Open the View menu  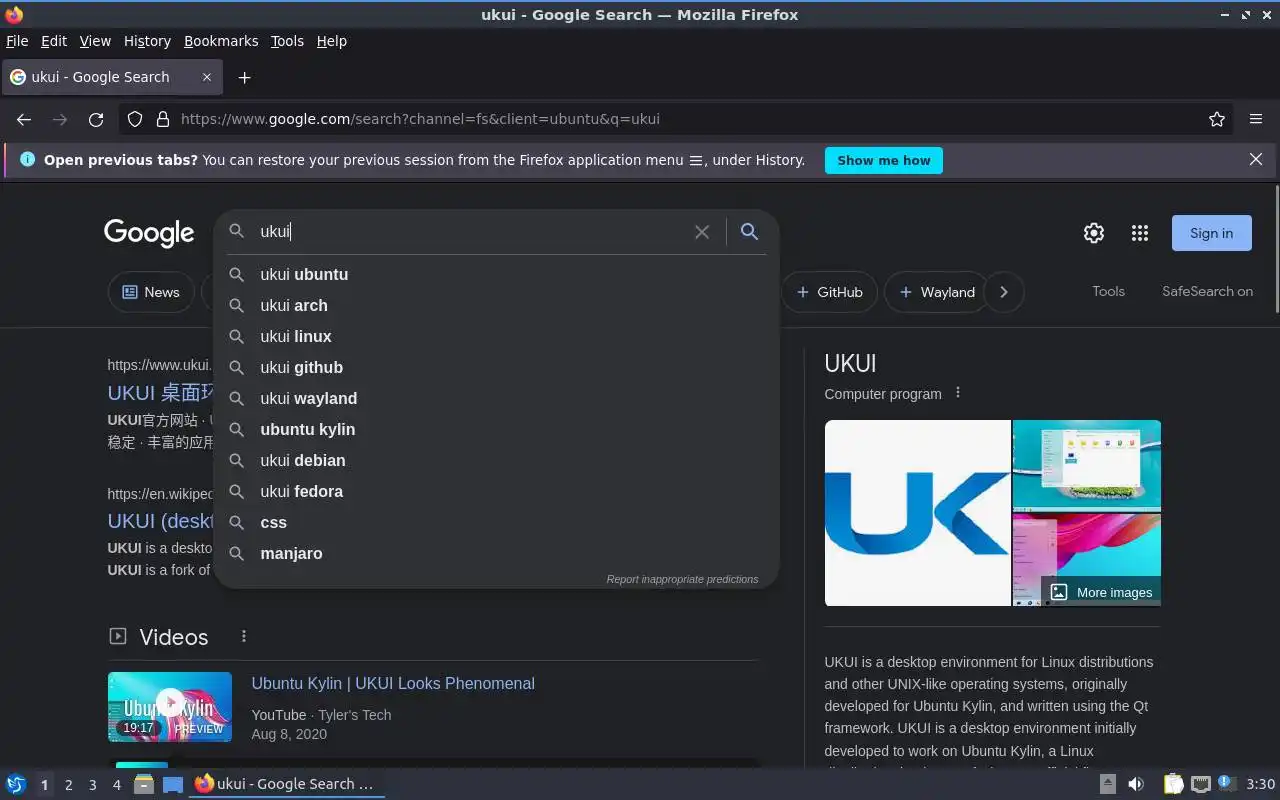click(x=95, y=41)
